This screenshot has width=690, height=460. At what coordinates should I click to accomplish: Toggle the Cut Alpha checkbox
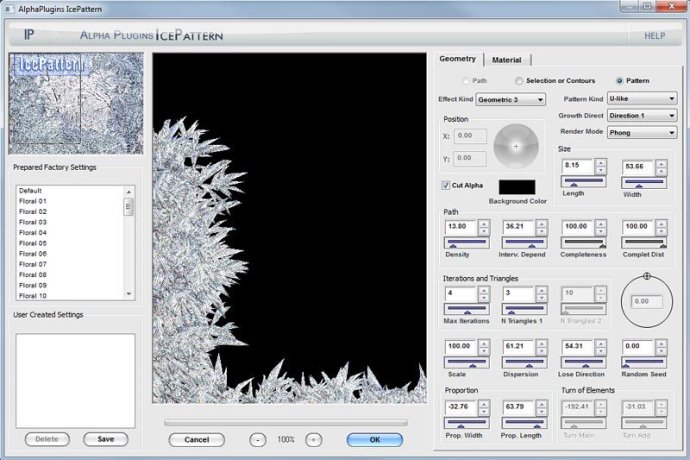coord(446,185)
